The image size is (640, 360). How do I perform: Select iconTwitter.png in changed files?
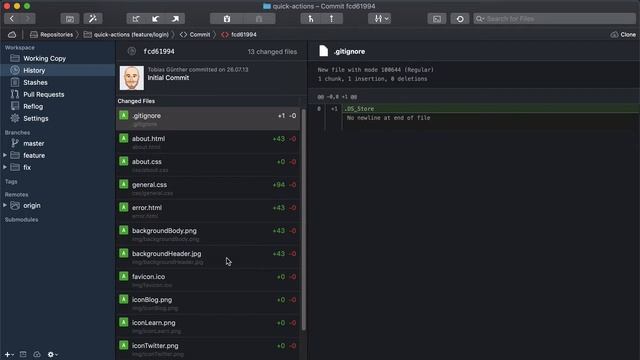point(209,349)
